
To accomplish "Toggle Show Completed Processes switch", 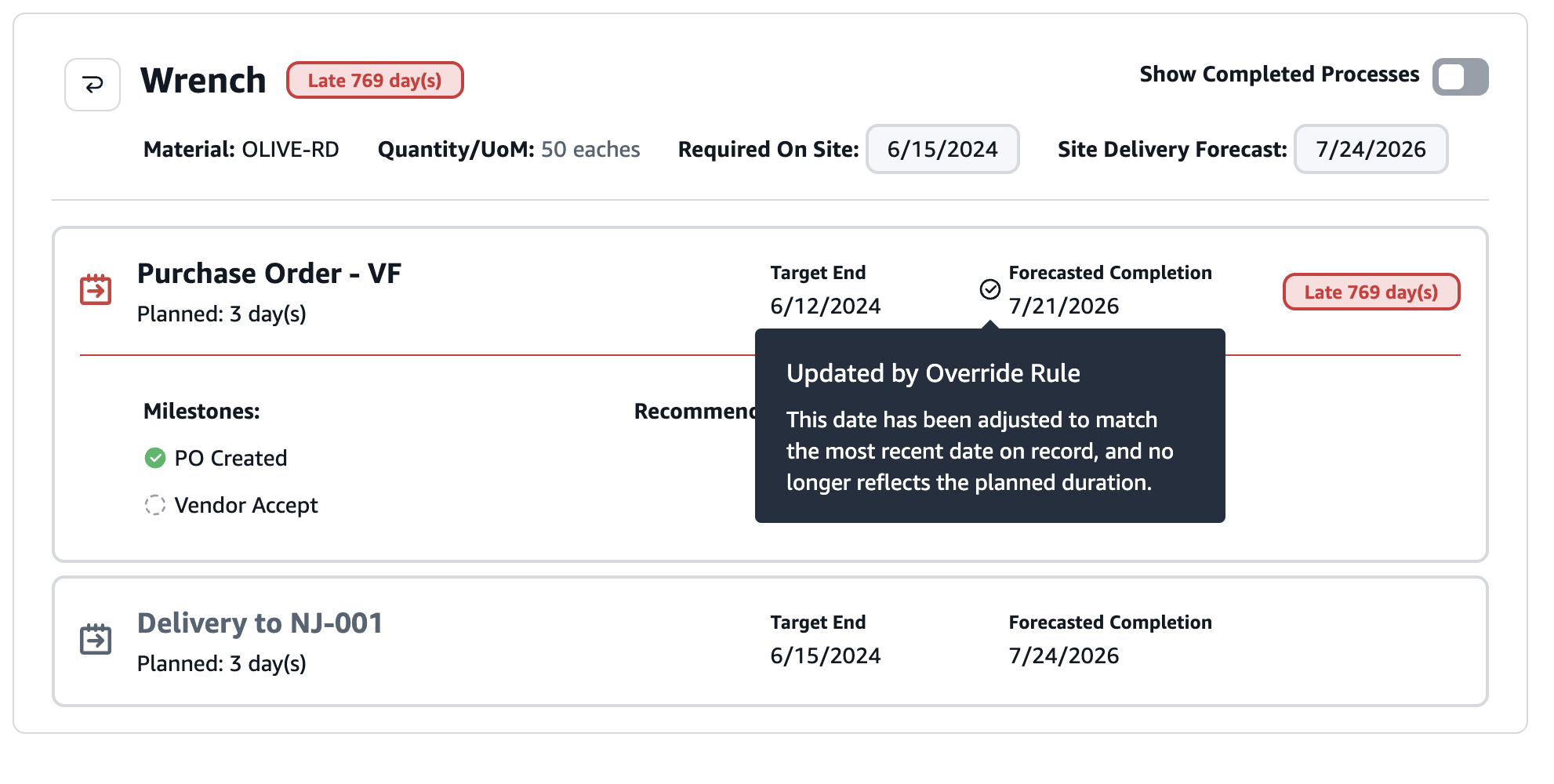I will (x=1460, y=77).
